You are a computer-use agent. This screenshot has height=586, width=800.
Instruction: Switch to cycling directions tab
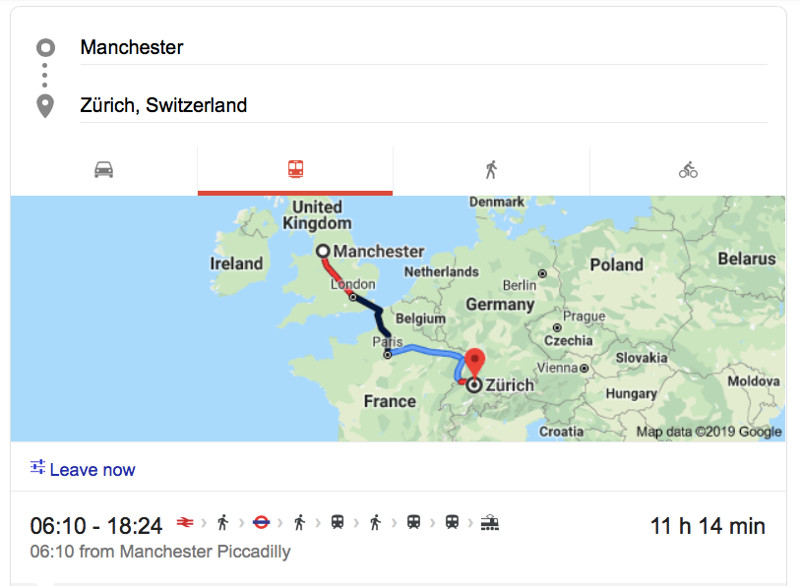click(x=688, y=170)
